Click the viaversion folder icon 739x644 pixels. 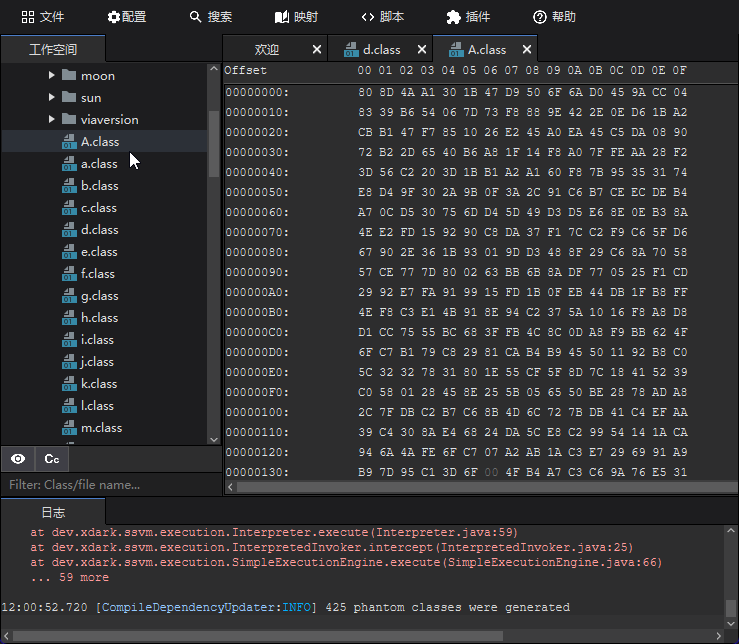69,119
